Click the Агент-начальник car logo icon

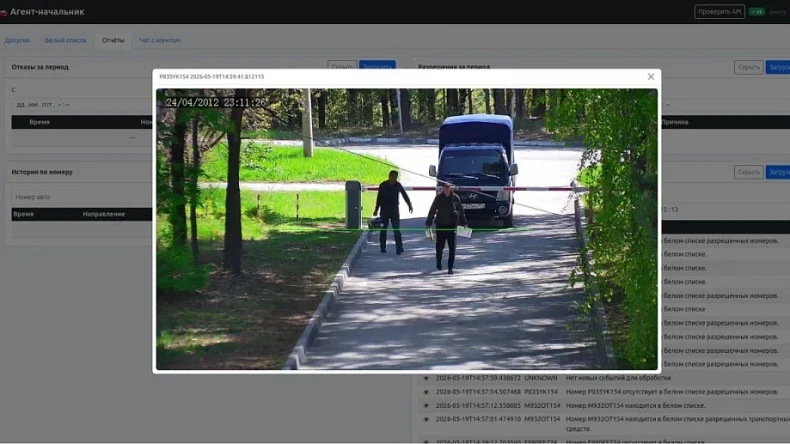click(3, 13)
